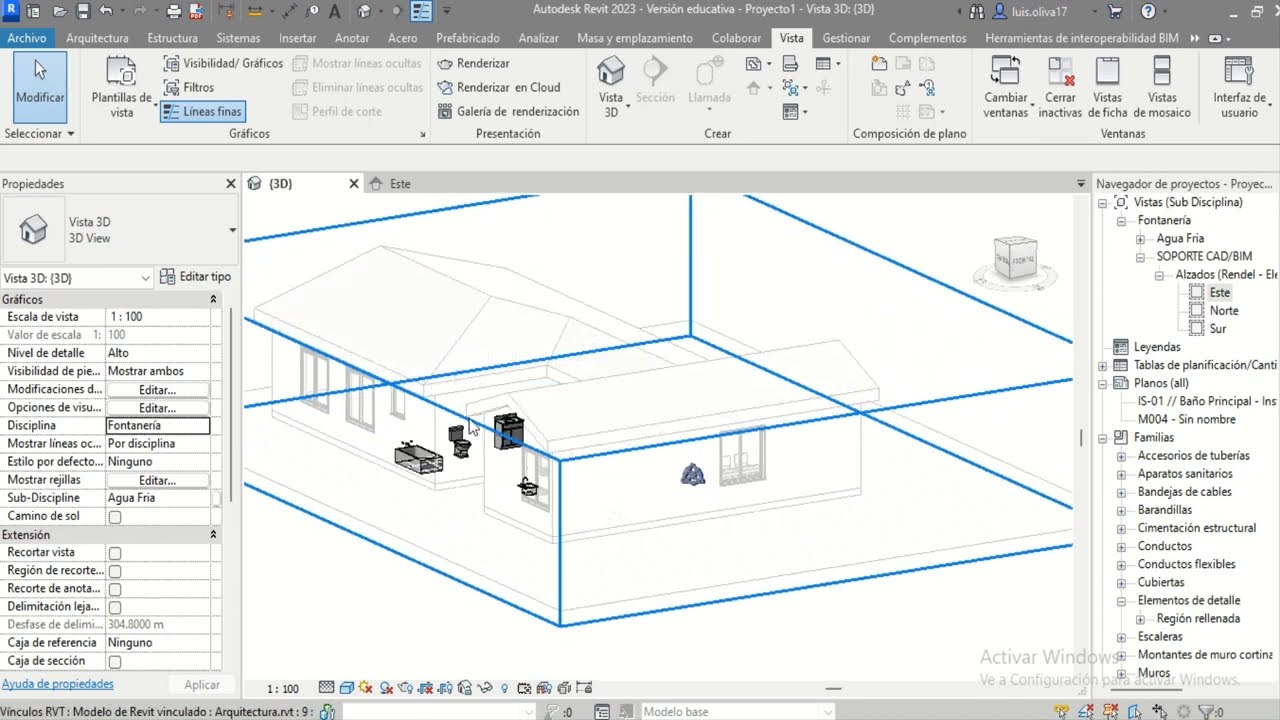Open the Seleccionar panel dropdown
Image resolution: width=1280 pixels, height=720 pixels.
40,133
